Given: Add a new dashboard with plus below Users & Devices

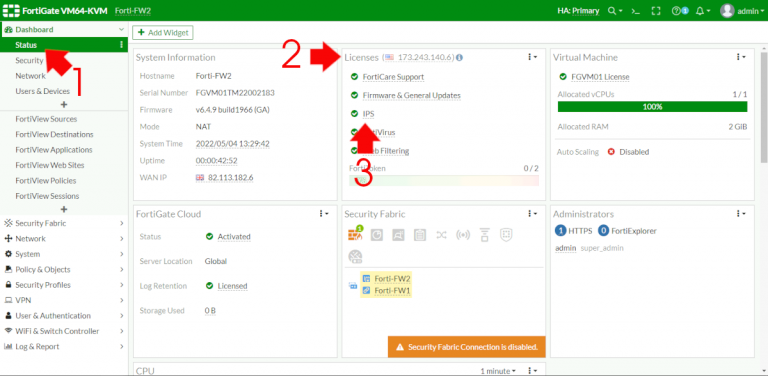Looking at the screenshot, I should tap(64, 105).
